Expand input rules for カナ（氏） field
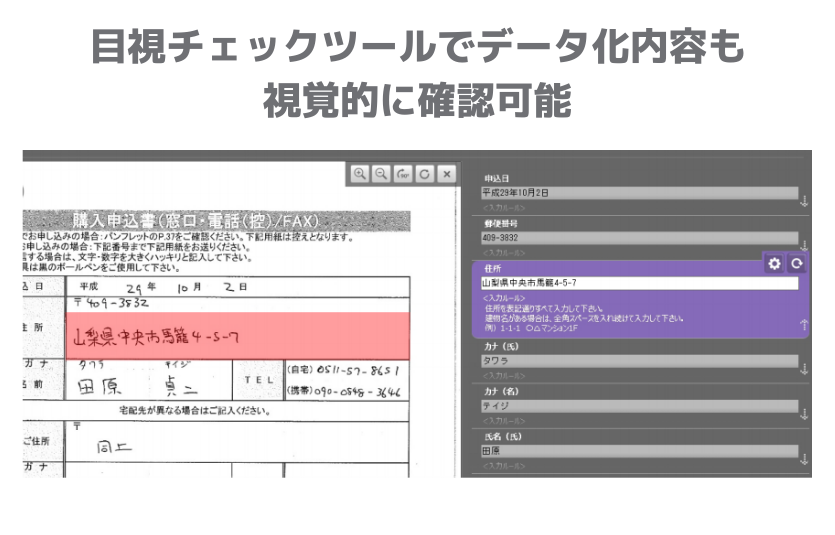835x535 pixels. coord(804,369)
